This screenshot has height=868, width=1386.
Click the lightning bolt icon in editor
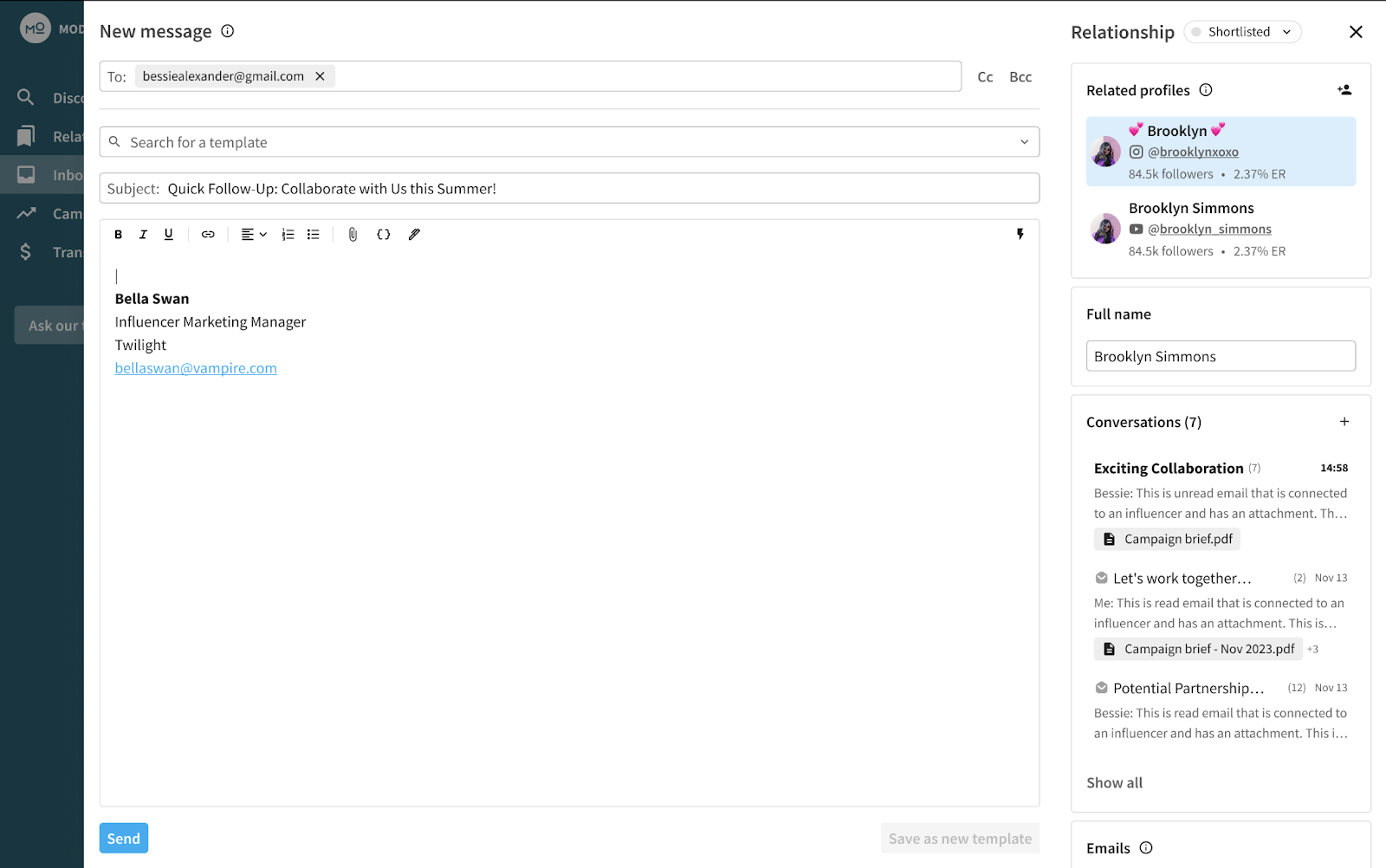coord(1020,235)
